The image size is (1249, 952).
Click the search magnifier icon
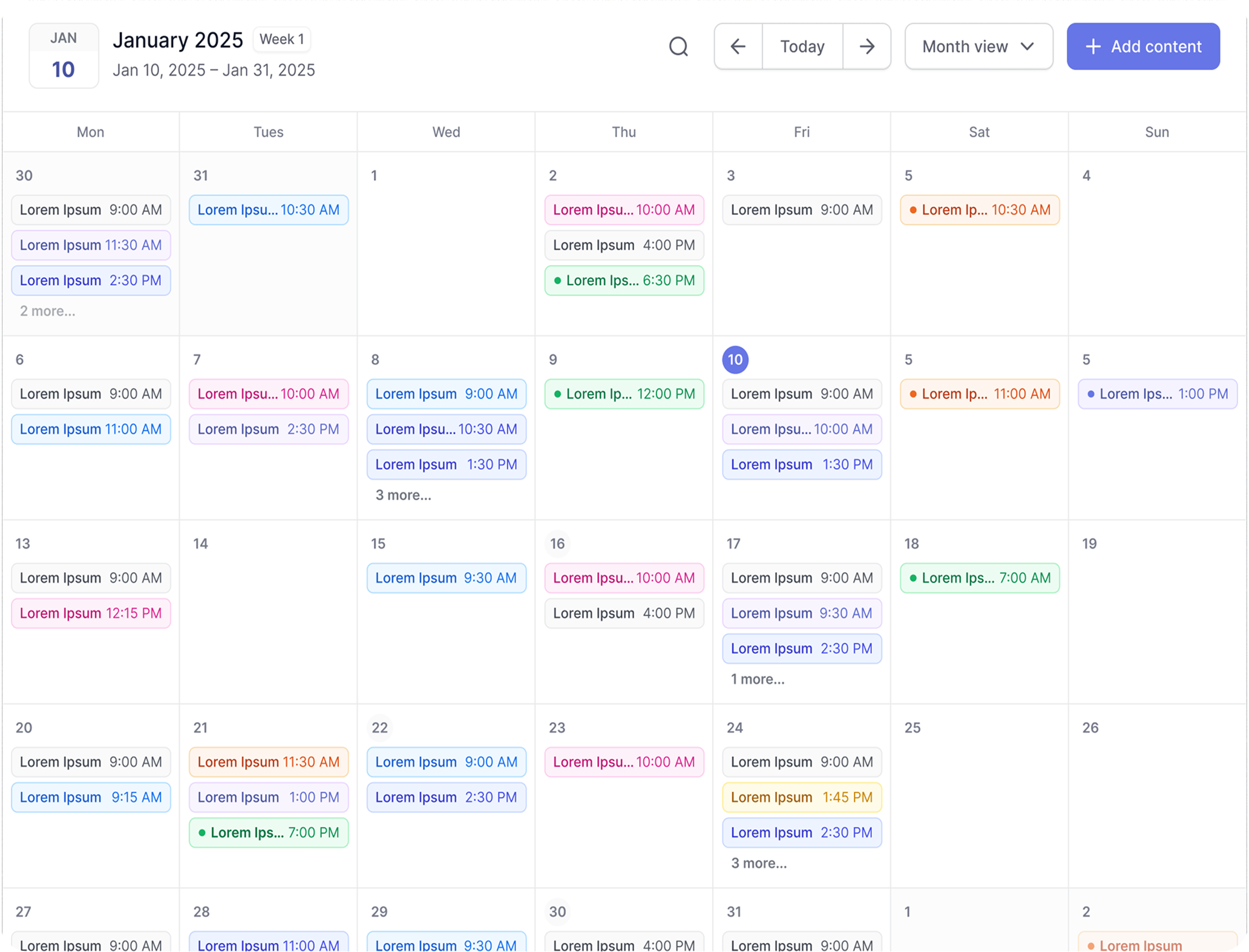678,47
